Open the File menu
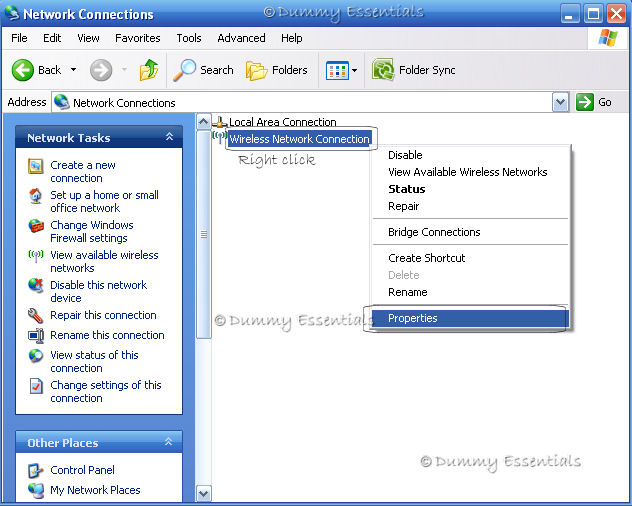632x506 pixels. pyautogui.click(x=19, y=38)
